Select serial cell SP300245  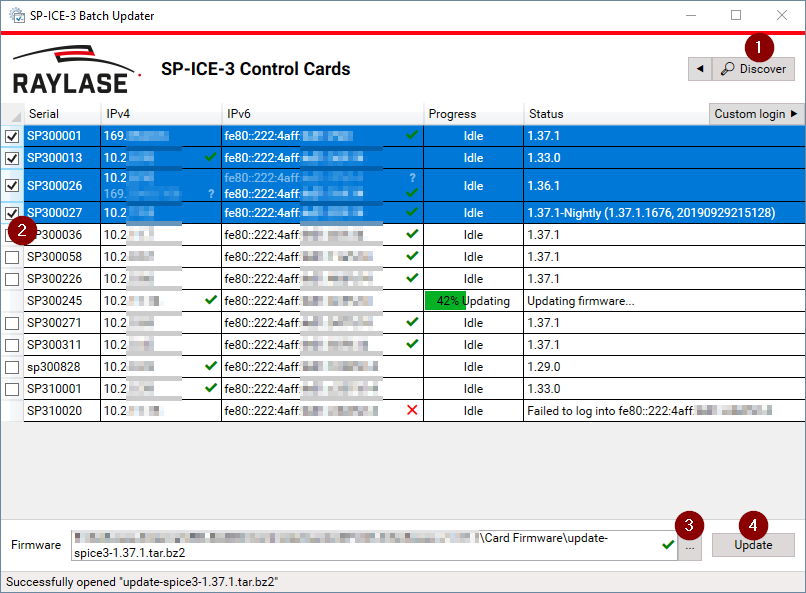tap(62, 301)
